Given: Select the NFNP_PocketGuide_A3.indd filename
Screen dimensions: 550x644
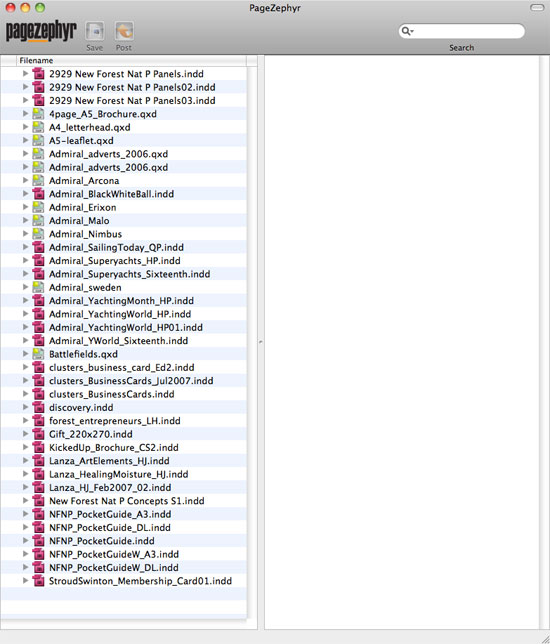Looking at the screenshot, I should point(110,514).
